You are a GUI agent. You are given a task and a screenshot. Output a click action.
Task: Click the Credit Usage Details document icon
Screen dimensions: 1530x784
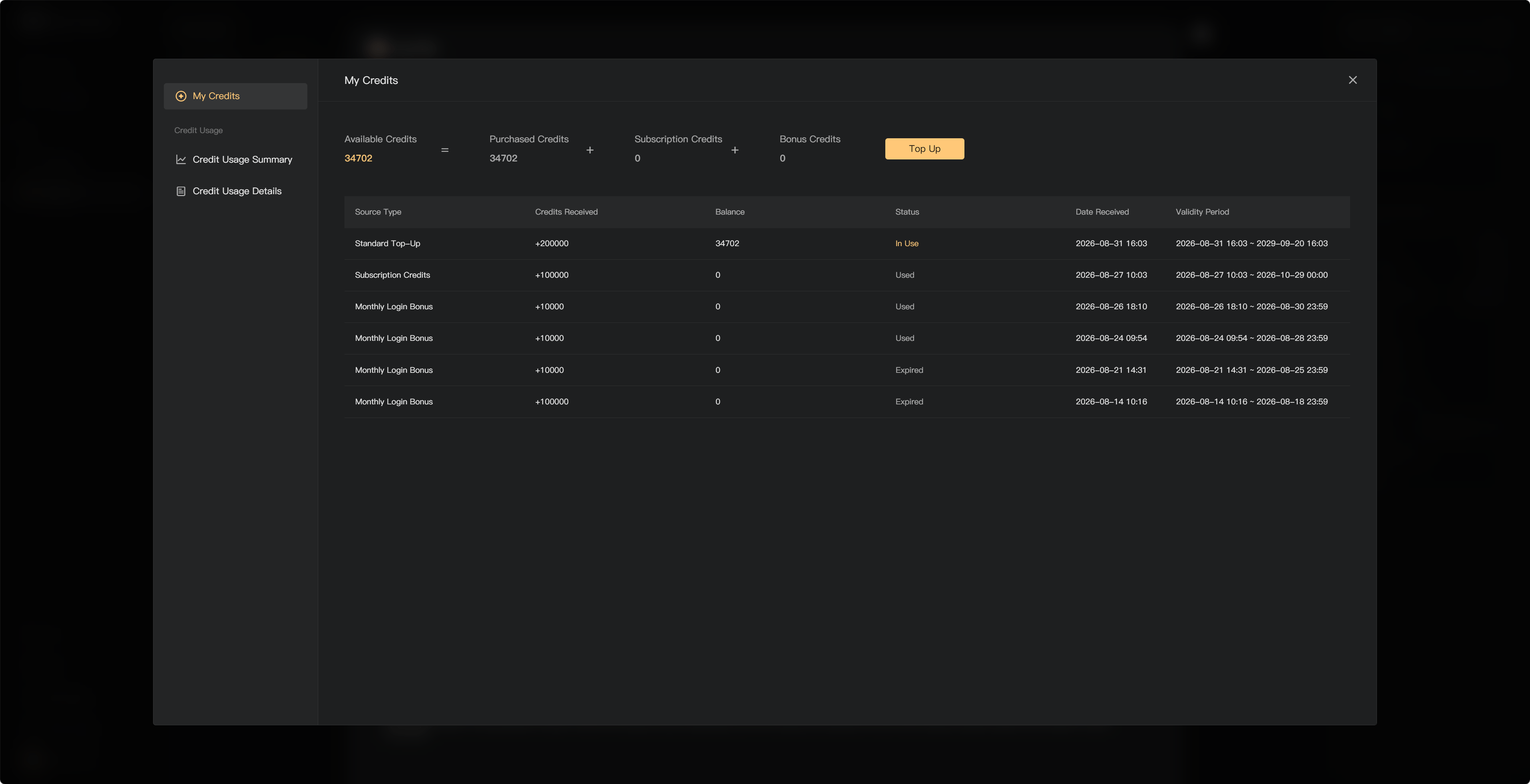[181, 191]
